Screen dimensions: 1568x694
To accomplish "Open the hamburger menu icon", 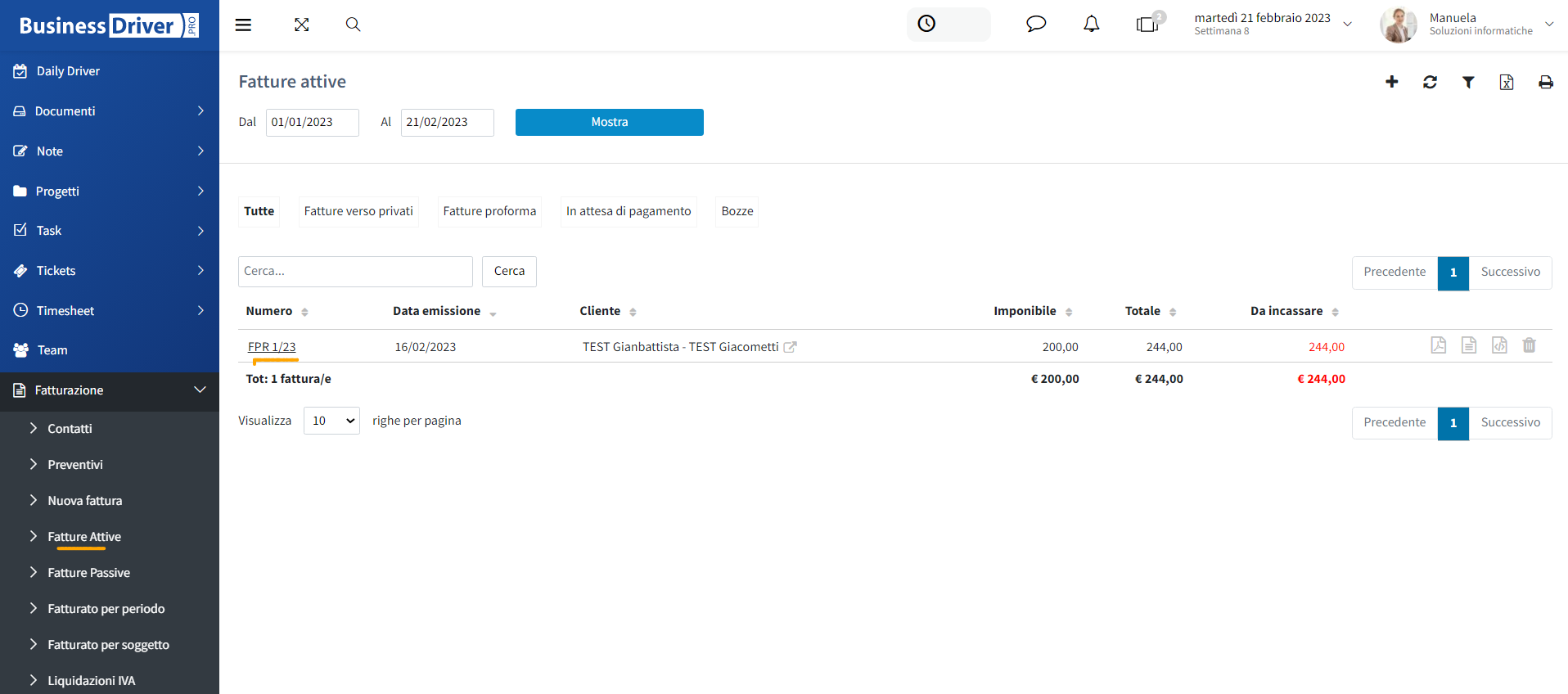I will click(x=243, y=25).
